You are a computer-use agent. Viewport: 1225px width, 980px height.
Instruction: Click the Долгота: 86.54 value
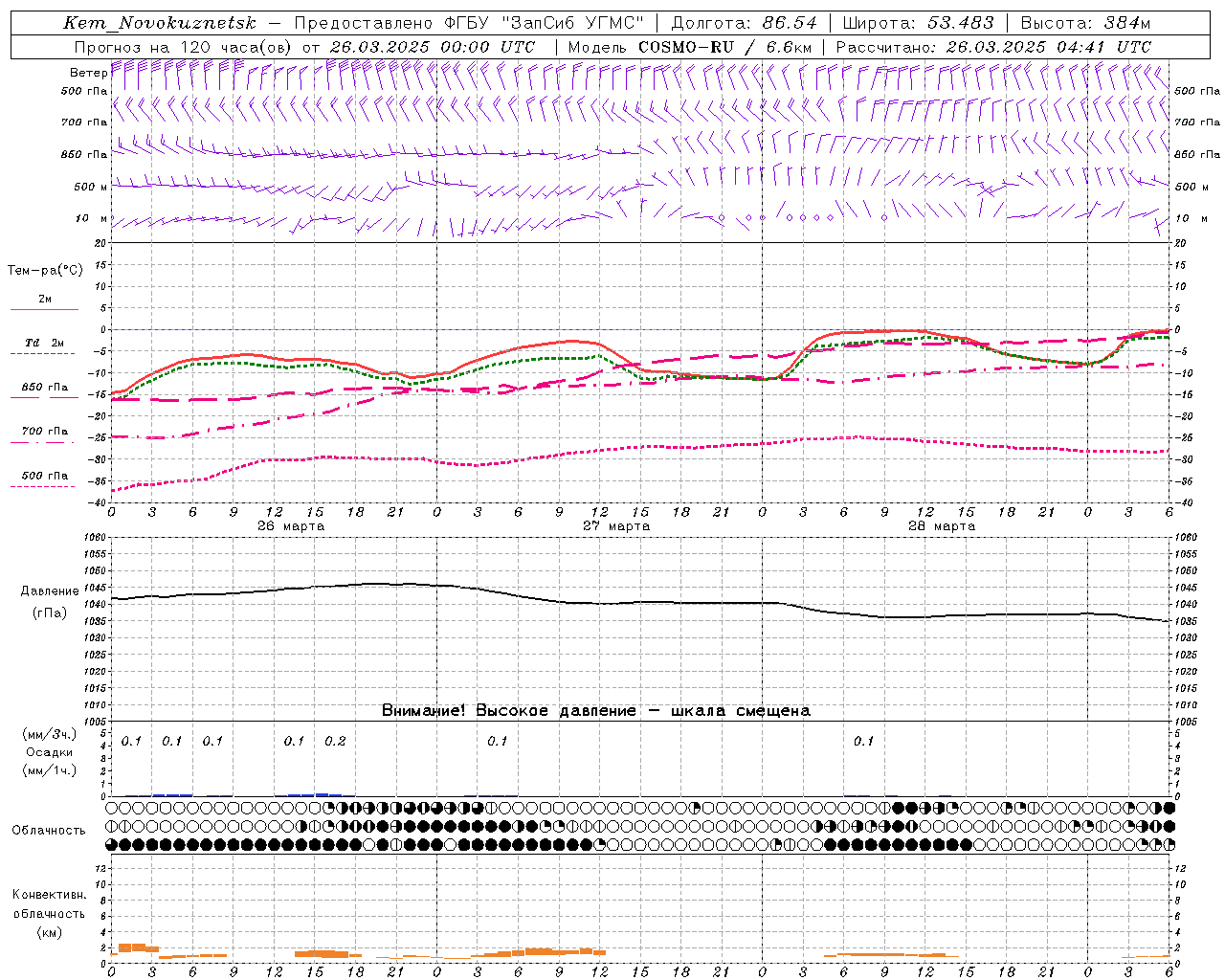tap(743, 23)
